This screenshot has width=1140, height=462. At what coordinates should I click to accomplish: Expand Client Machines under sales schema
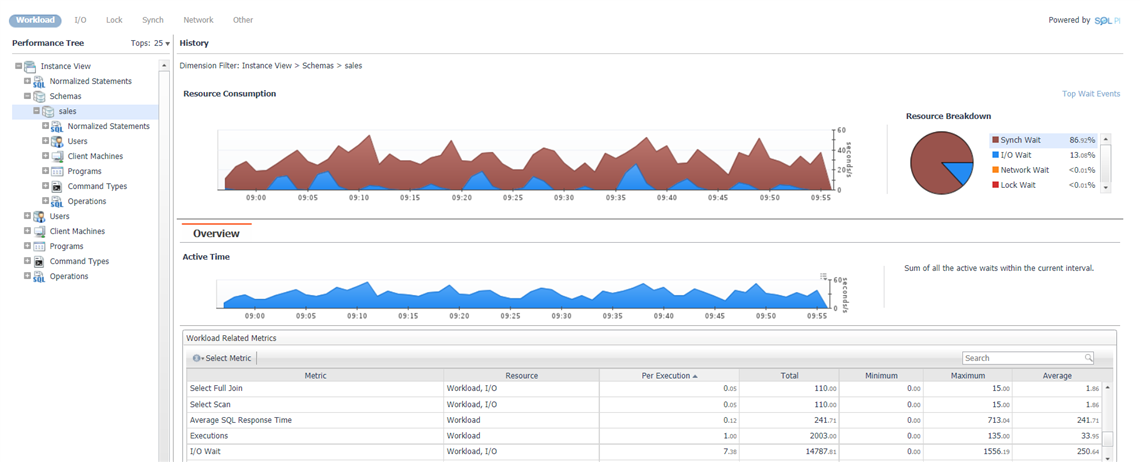[45, 156]
